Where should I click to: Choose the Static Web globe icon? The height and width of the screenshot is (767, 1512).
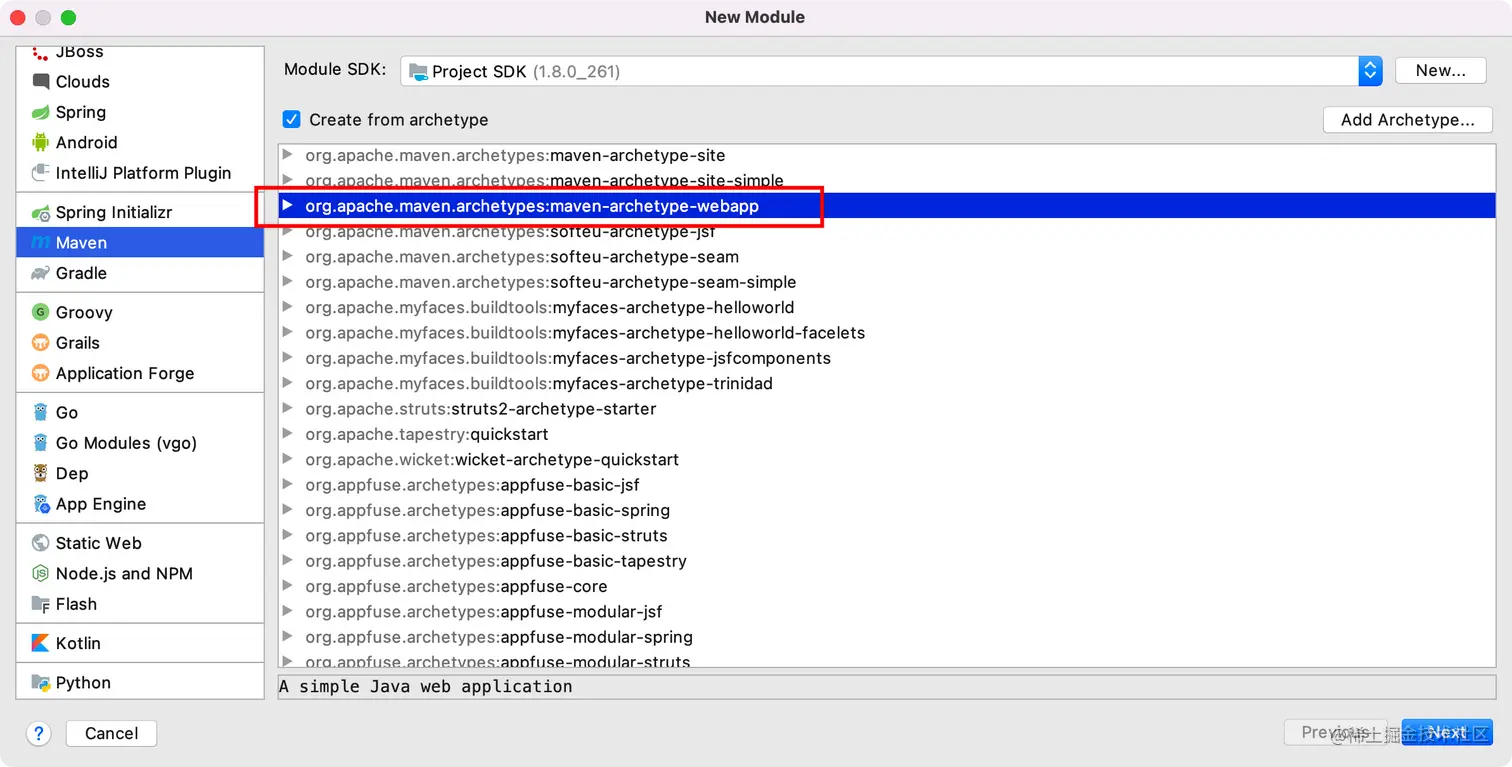coord(40,543)
